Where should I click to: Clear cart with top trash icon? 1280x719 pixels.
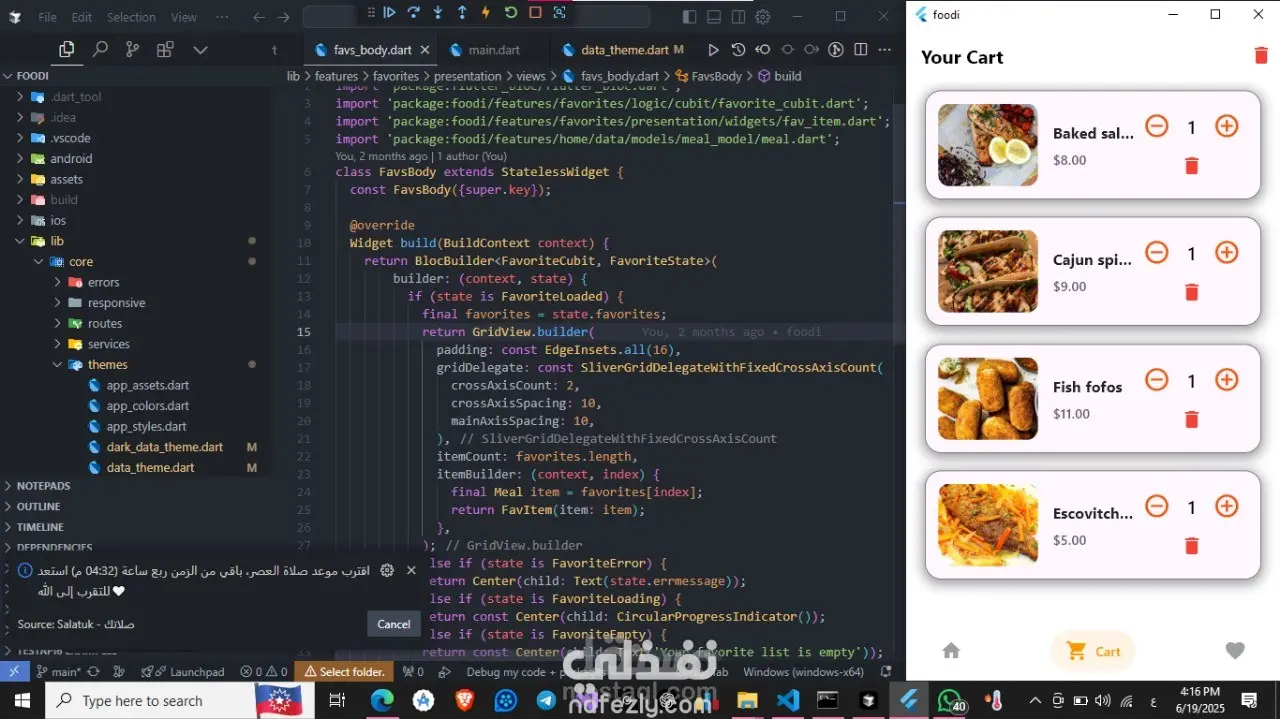[1260, 56]
